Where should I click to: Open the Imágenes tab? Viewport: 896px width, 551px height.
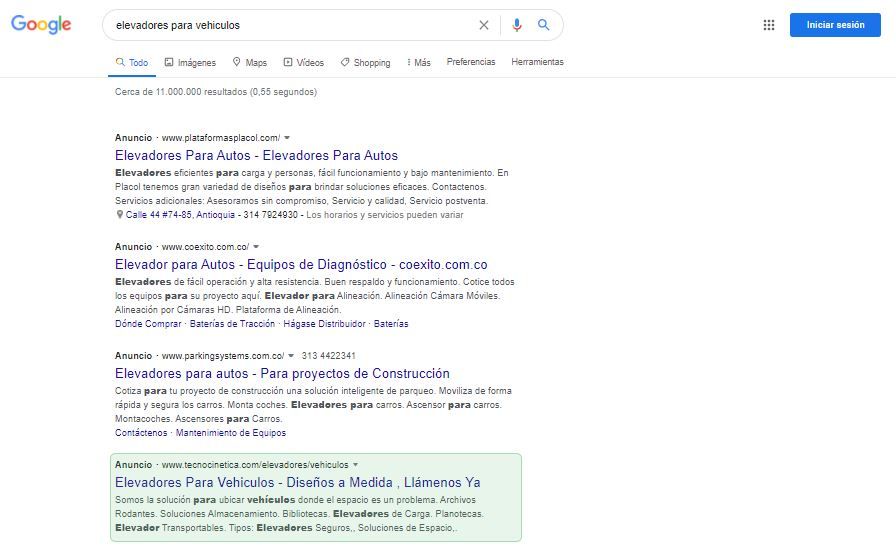[x=190, y=62]
